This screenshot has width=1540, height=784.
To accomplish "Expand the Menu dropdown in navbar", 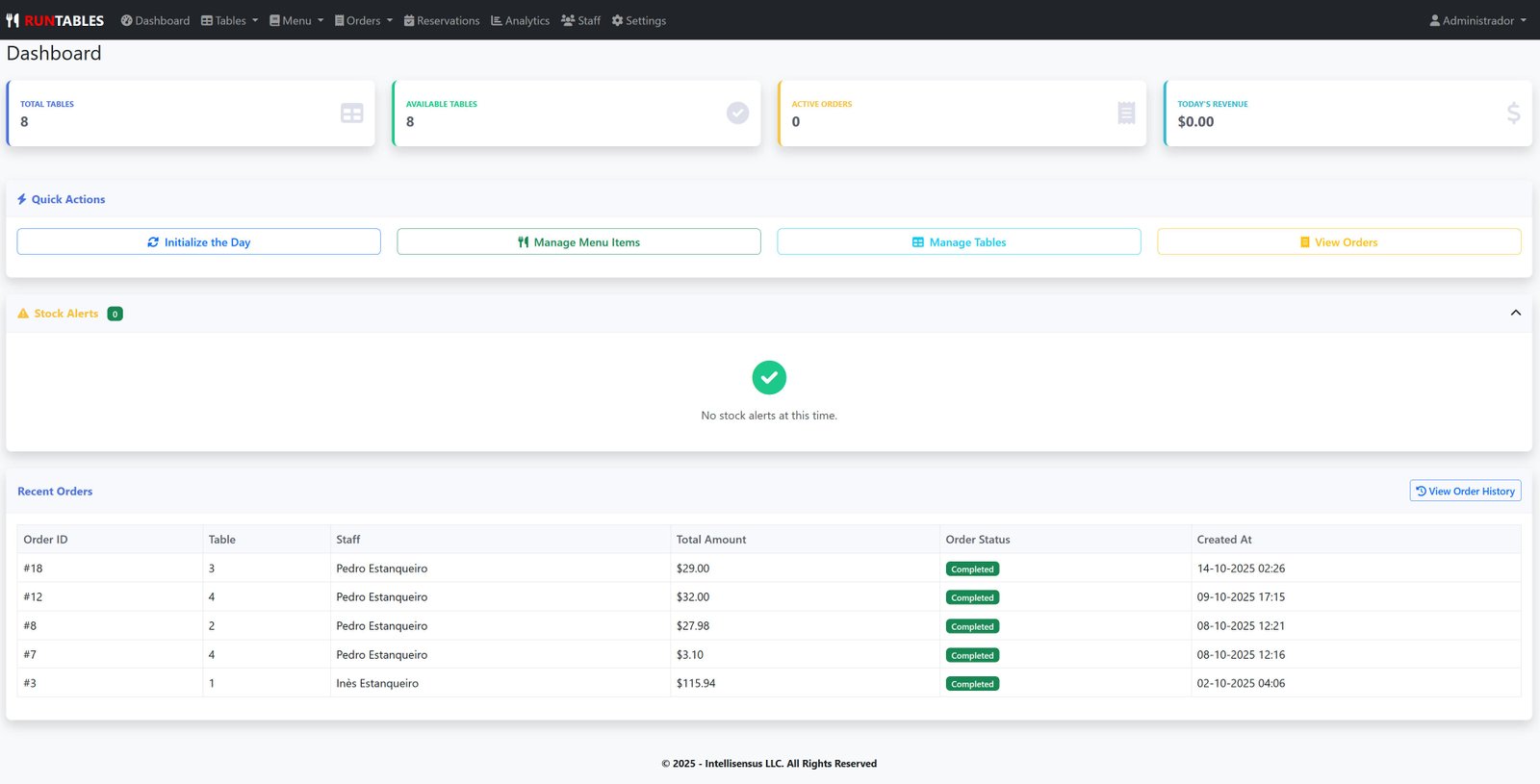I will 295,20.
